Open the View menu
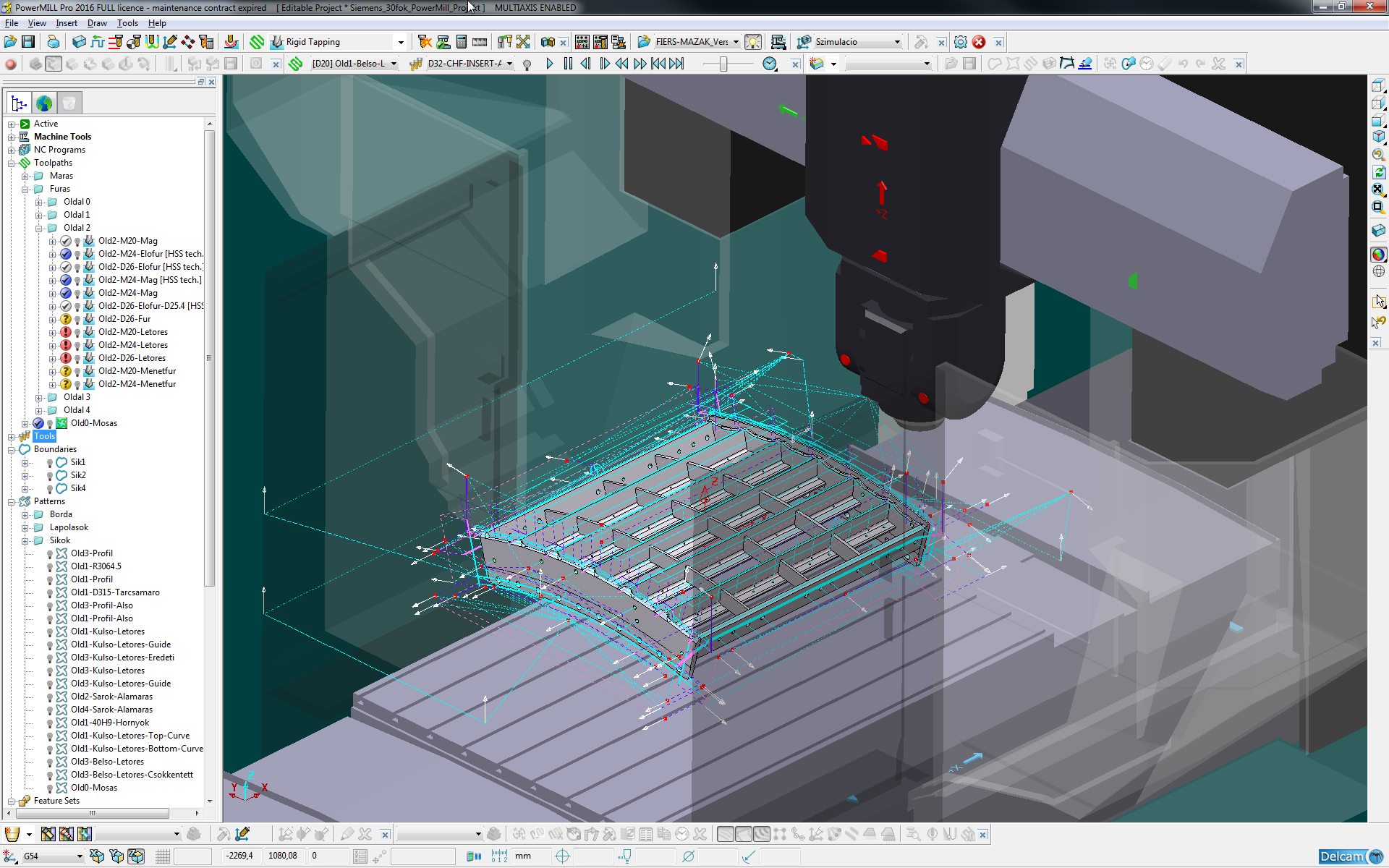 (37, 23)
